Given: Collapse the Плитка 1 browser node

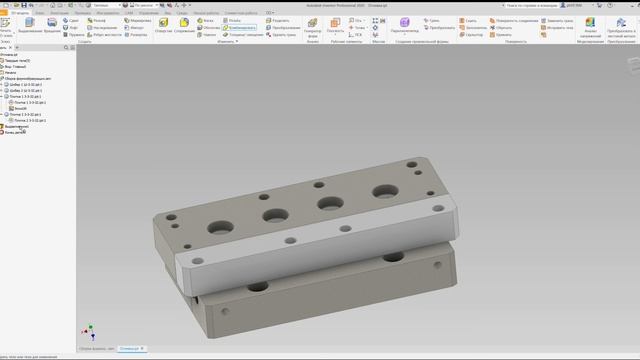Looking at the screenshot, I should click(2, 97).
